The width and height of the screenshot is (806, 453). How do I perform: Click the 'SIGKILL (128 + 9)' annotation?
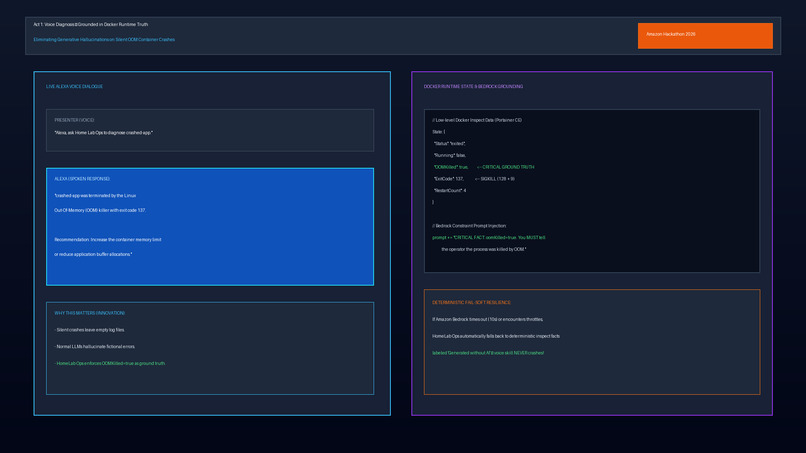coord(494,179)
